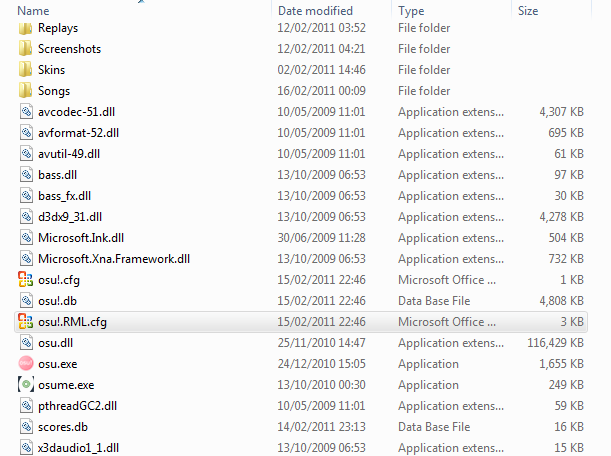Click the x3daudio1_1.dll file icon
The height and width of the screenshot is (456, 611).
(26, 448)
